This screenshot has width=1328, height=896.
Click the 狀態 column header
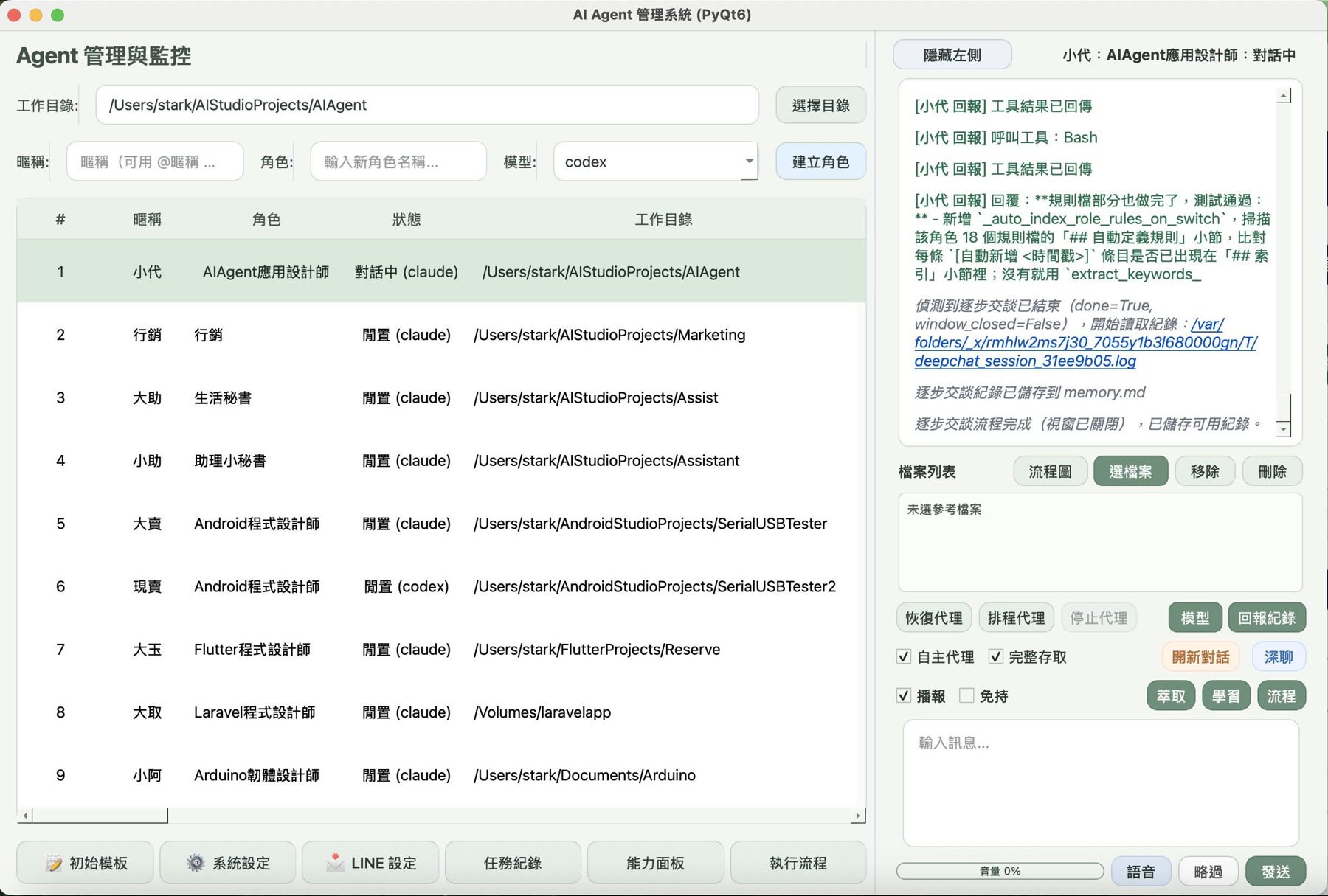coord(407,219)
